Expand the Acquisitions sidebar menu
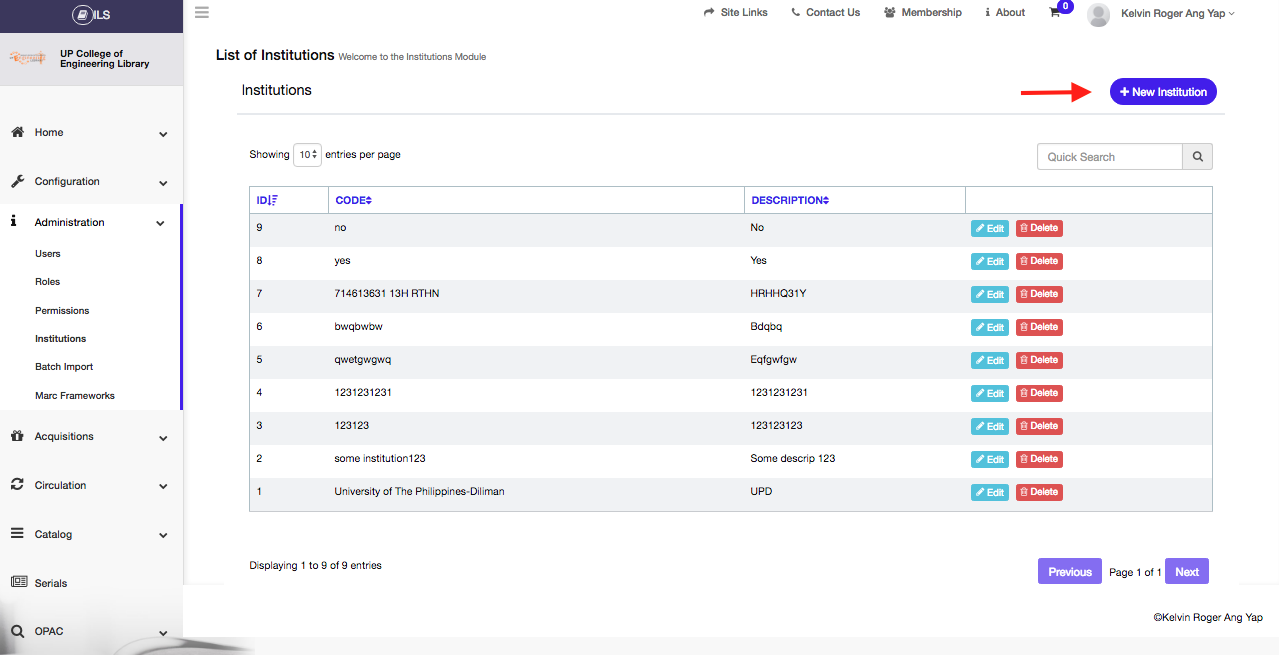 (90, 437)
